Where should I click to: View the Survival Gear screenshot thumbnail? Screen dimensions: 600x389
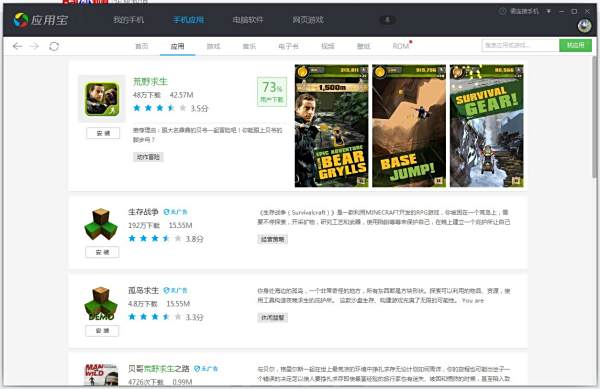[x=487, y=126]
